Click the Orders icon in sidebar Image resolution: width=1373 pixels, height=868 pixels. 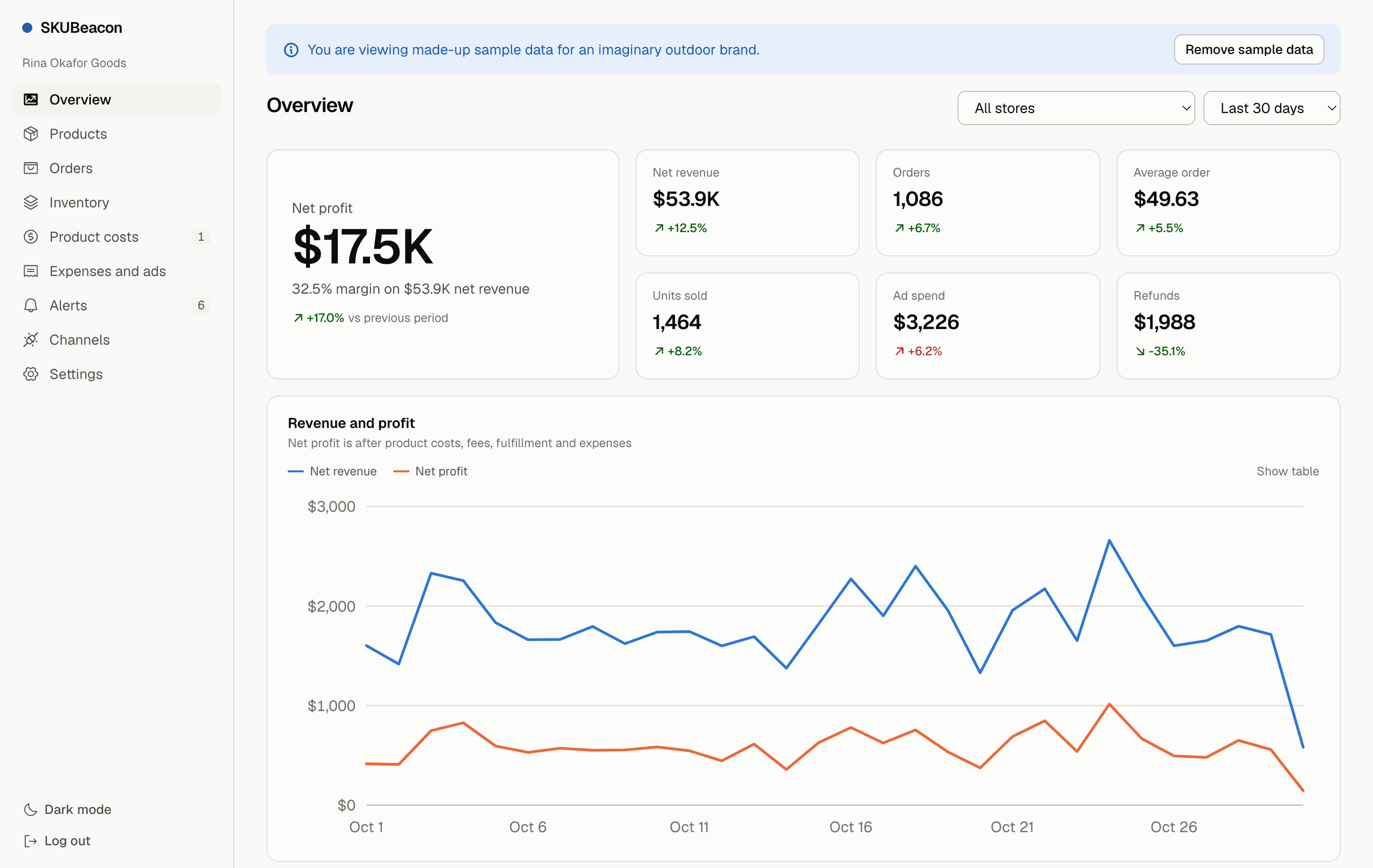coord(31,168)
